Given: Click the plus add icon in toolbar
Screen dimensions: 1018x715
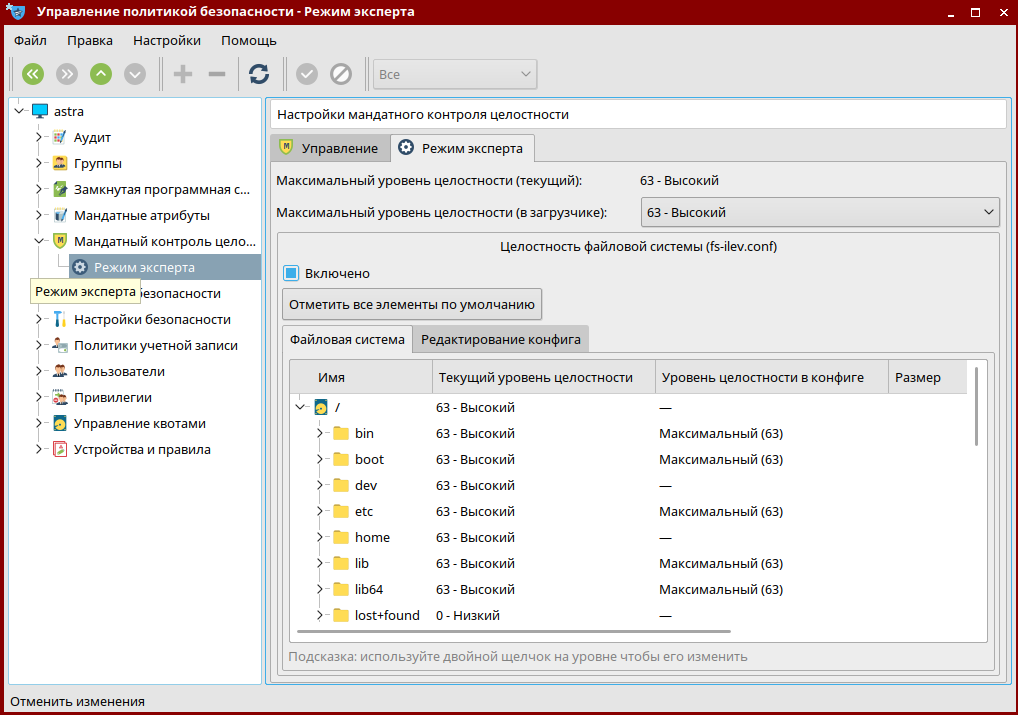Looking at the screenshot, I should pyautogui.click(x=183, y=74).
